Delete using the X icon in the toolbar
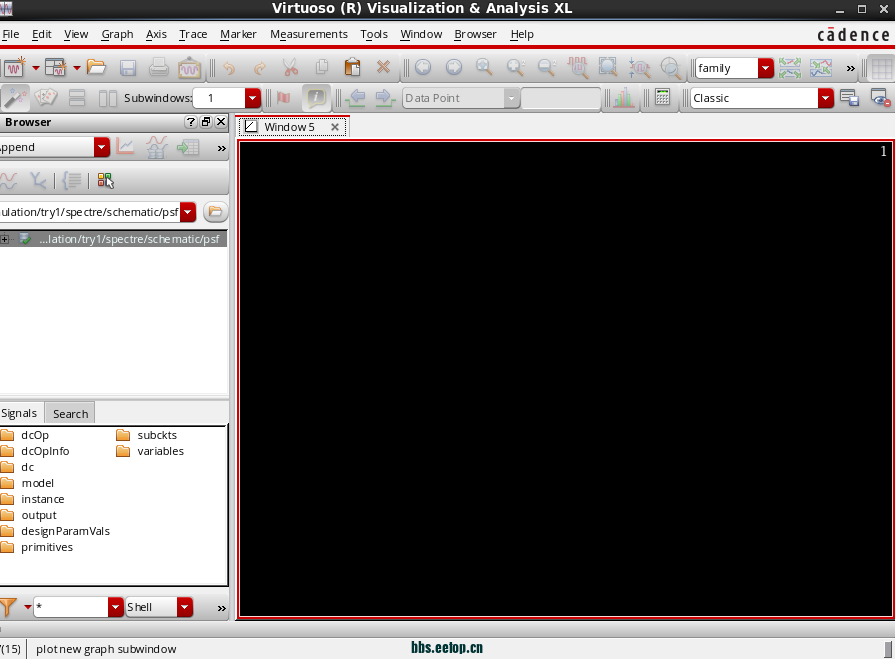Image resolution: width=895 pixels, height=659 pixels. click(384, 68)
